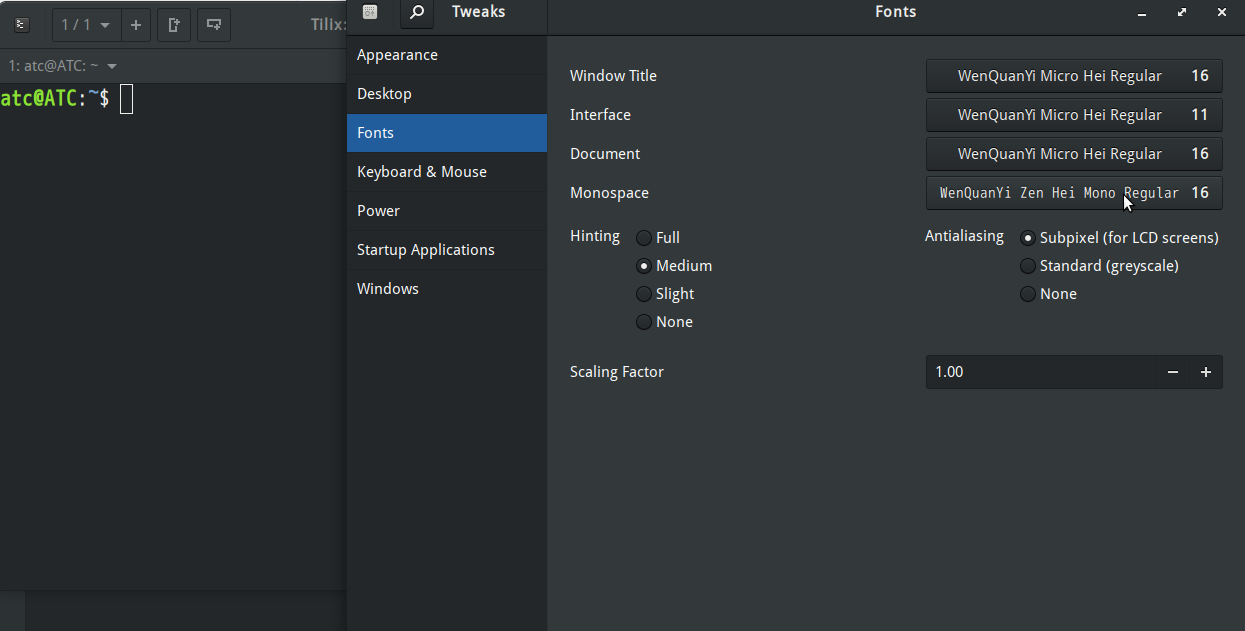Open the Tweaks application menu icon
1245x631 pixels.
(370, 13)
